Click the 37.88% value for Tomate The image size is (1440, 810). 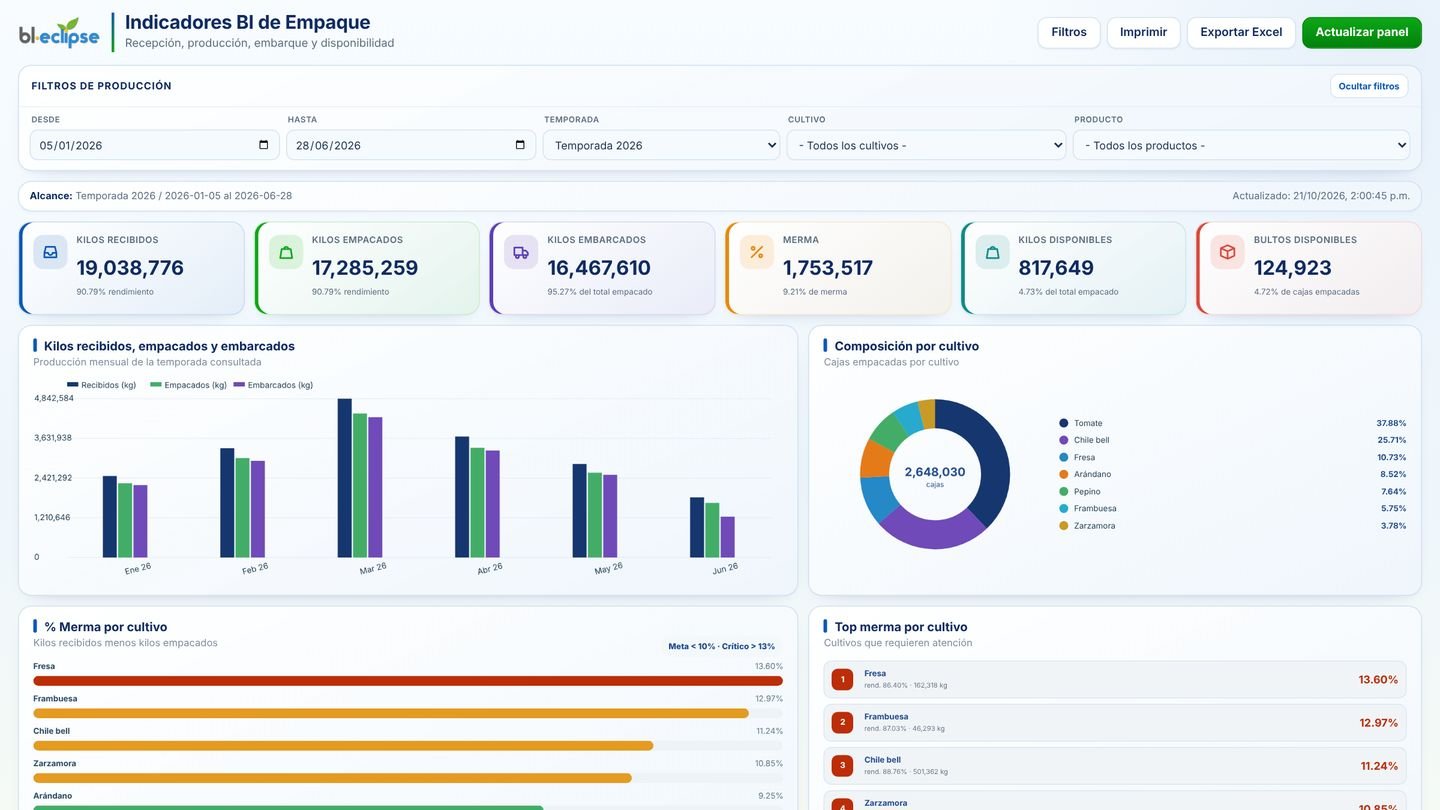(x=1391, y=423)
